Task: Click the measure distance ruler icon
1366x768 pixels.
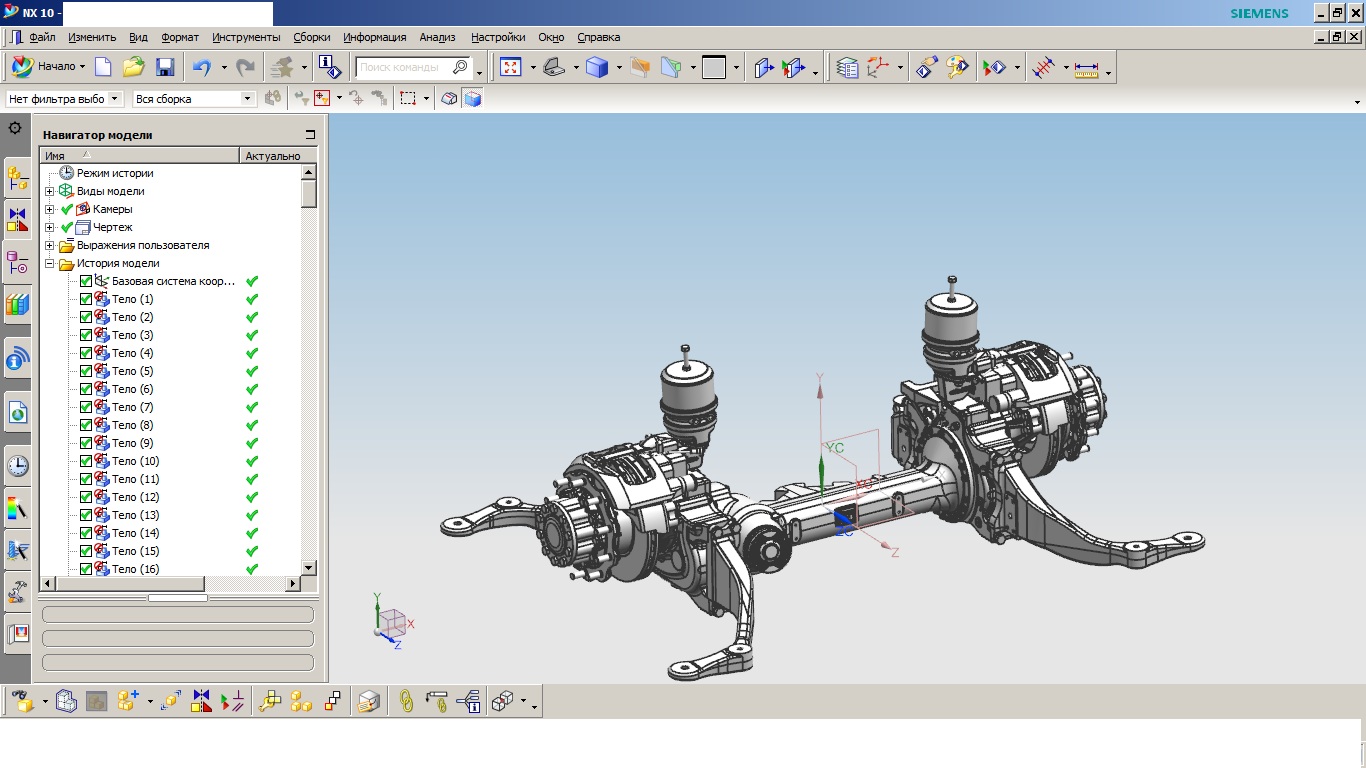Action: (x=1086, y=68)
